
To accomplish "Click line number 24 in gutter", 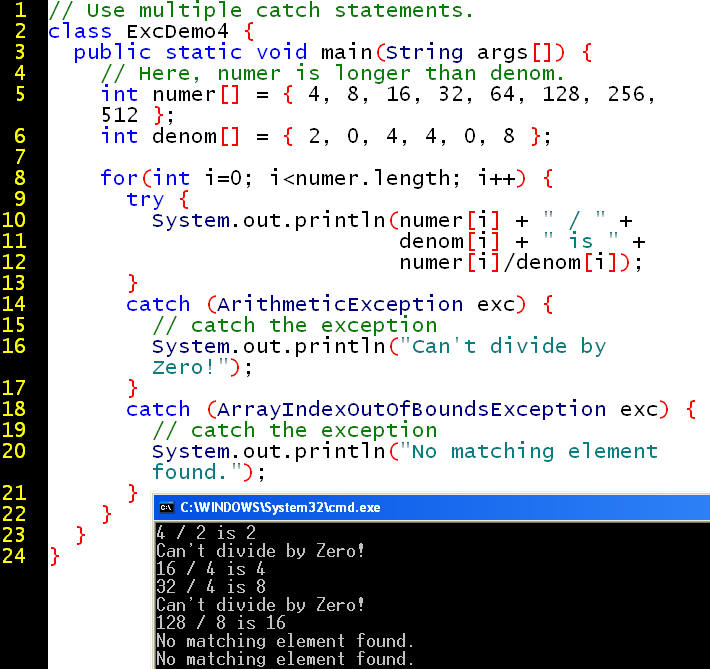I will (x=14, y=556).
